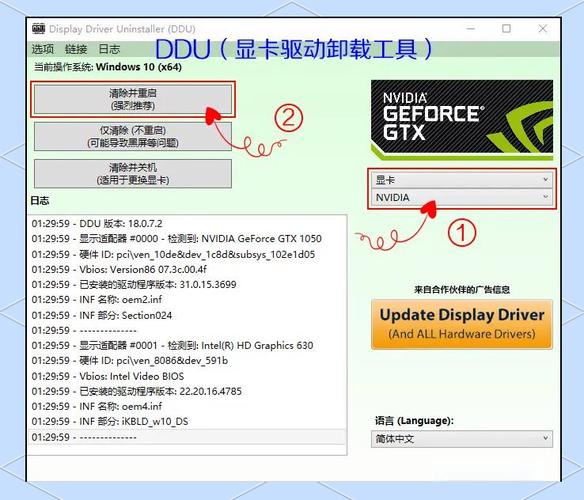Click the 仅清除 (不重启) button

(x=133, y=136)
